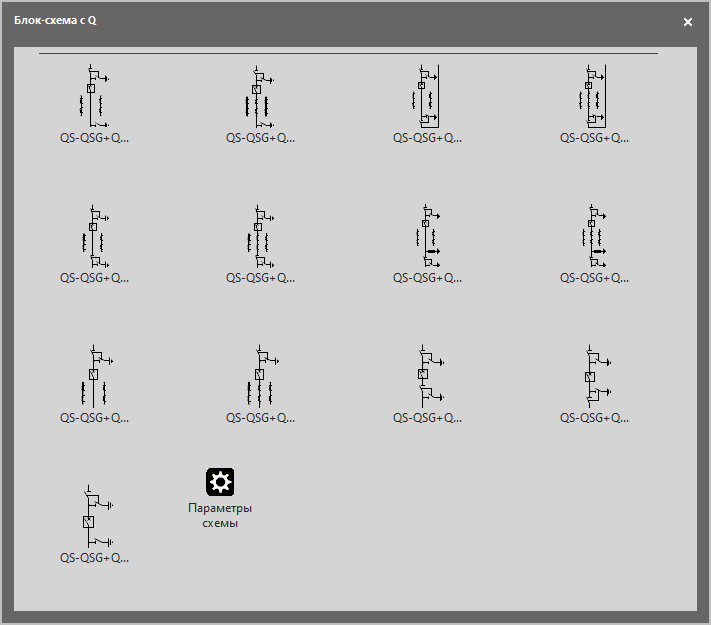Select fourth QS-QSG+Q scheme in top row
Viewport: 711px width, 625px height.
[594, 96]
